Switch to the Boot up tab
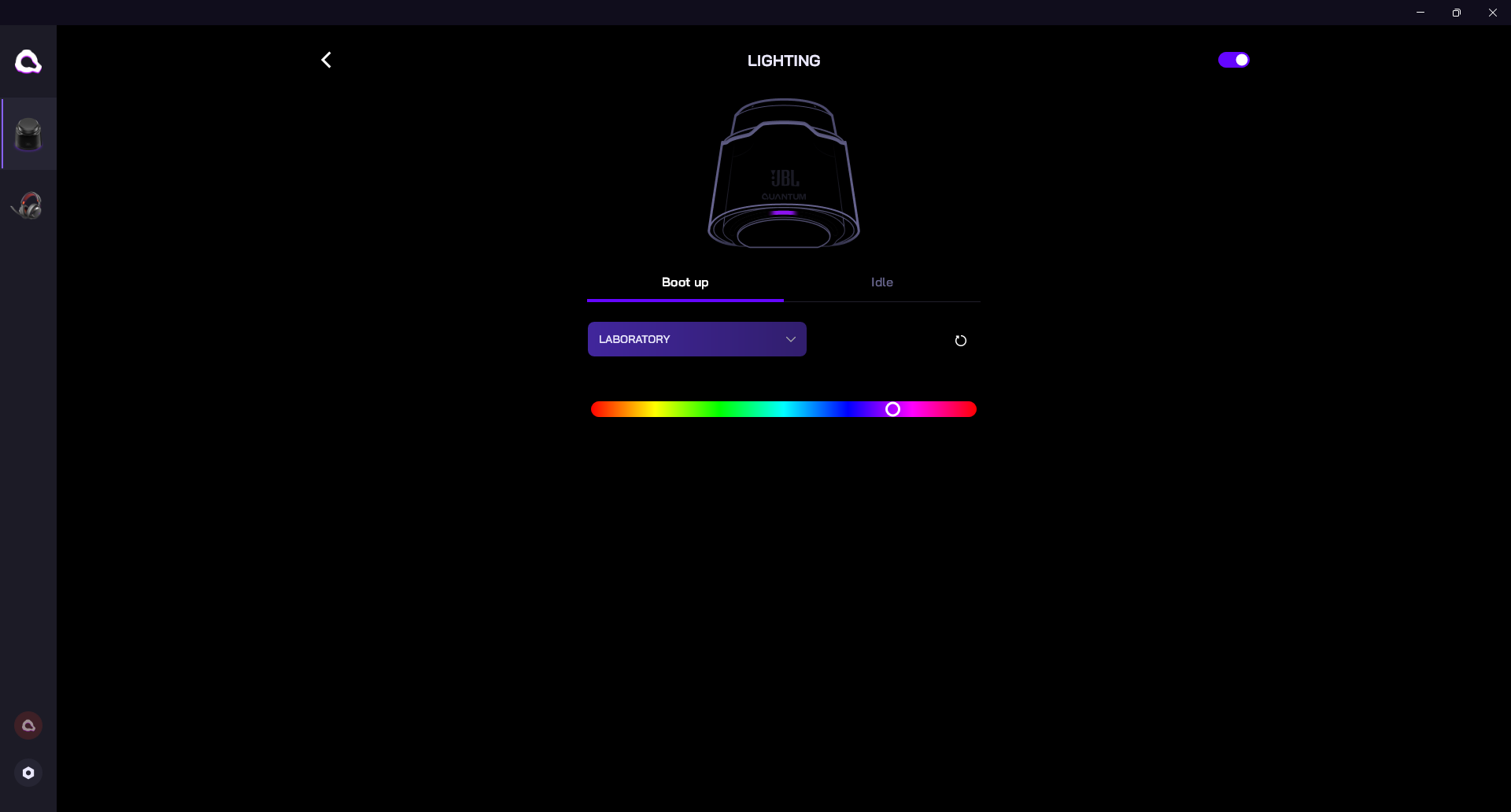Screen dimensions: 1511x812 [x=685, y=282]
